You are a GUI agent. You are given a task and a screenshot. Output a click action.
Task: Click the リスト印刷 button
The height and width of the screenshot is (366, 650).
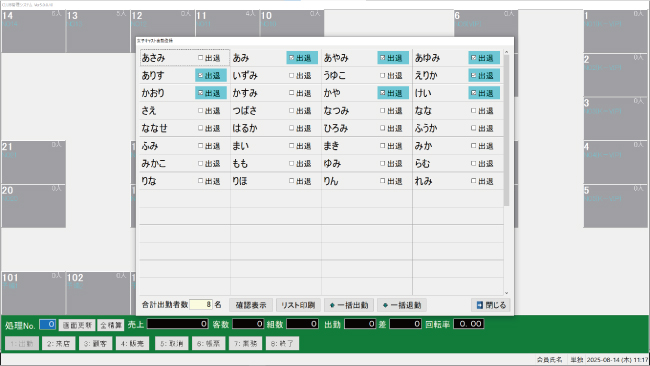[298, 305]
